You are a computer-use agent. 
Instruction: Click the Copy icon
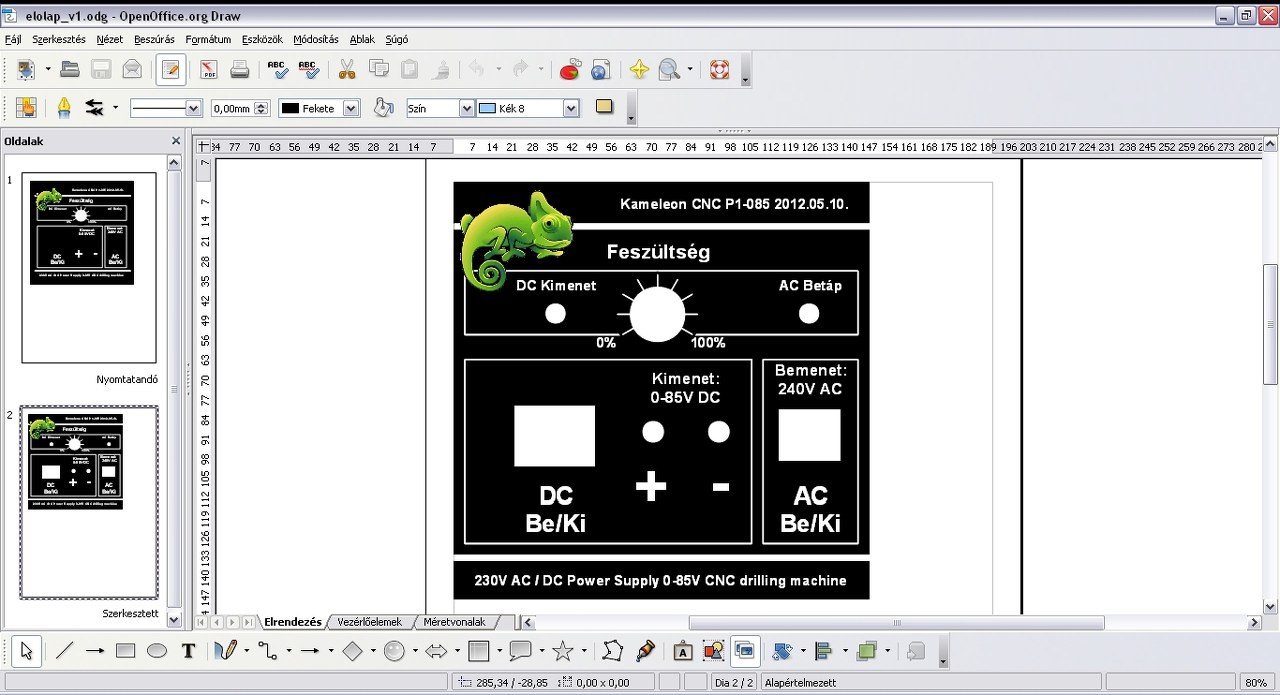coord(379,70)
